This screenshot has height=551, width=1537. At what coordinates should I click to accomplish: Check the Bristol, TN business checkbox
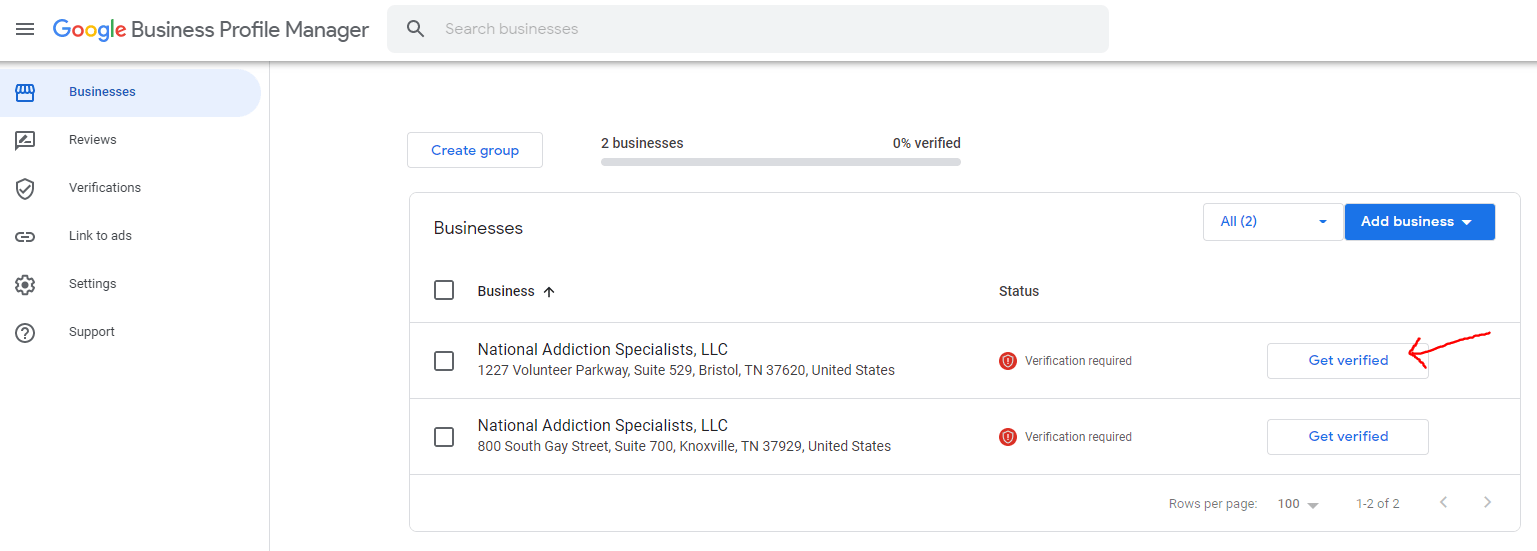tap(444, 361)
